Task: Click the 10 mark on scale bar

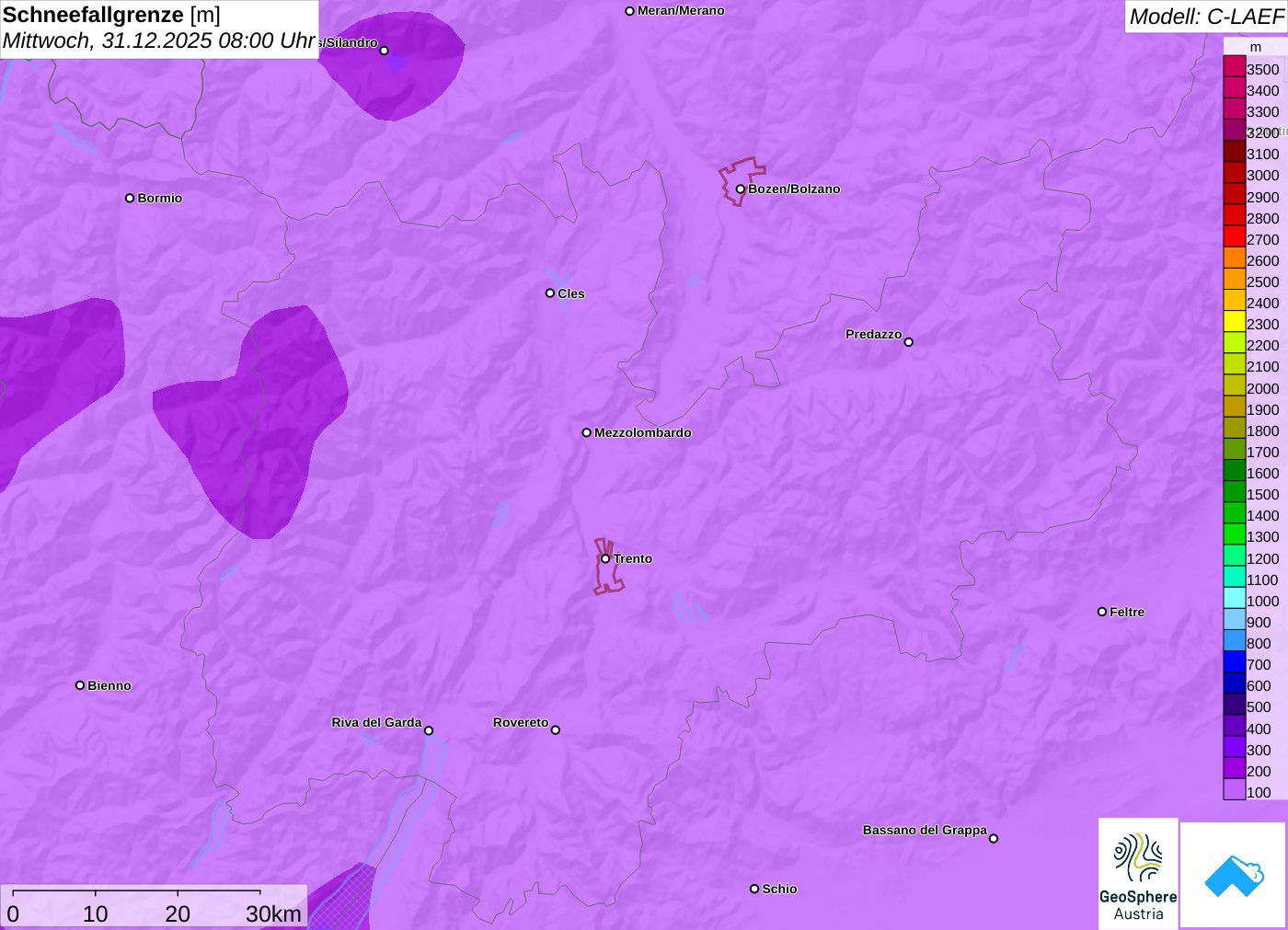Action: tap(96, 913)
